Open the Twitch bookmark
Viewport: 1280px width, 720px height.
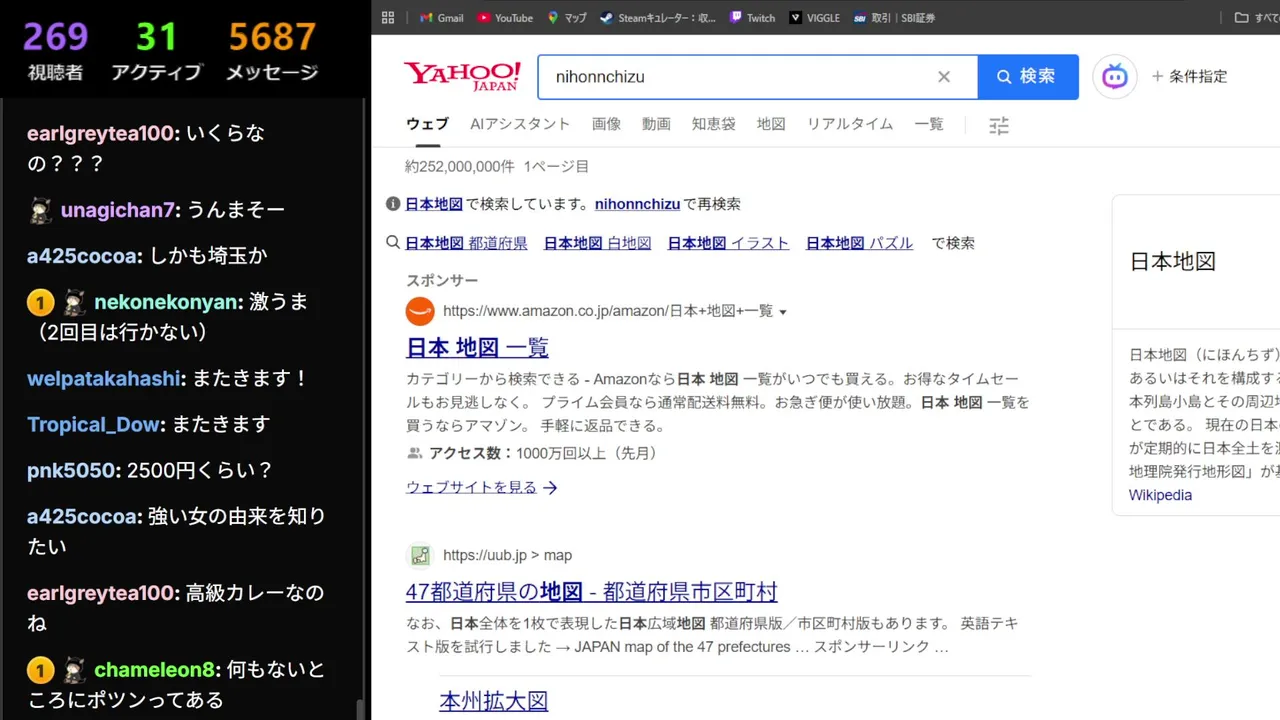[753, 17]
